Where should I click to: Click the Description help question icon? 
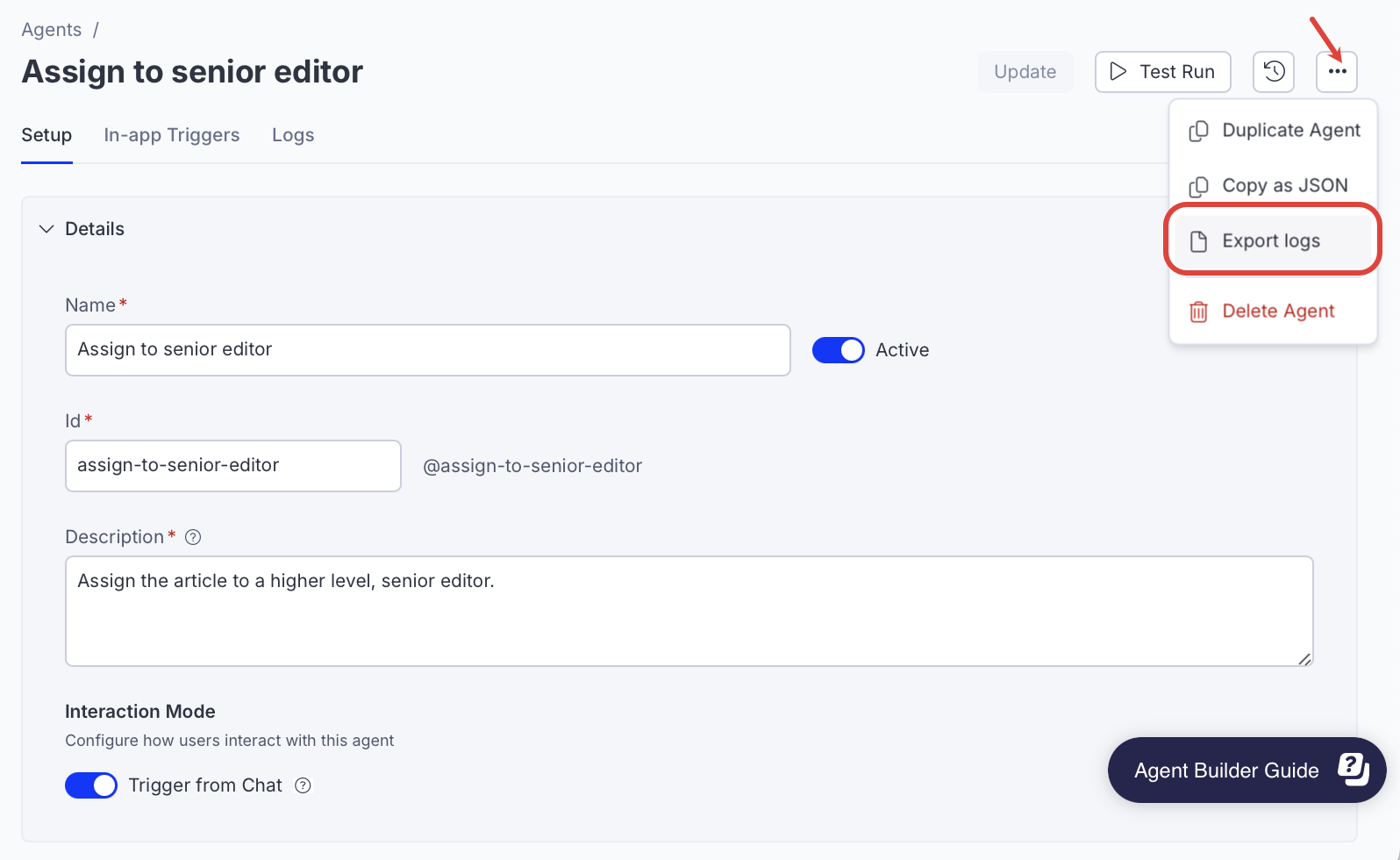(193, 537)
